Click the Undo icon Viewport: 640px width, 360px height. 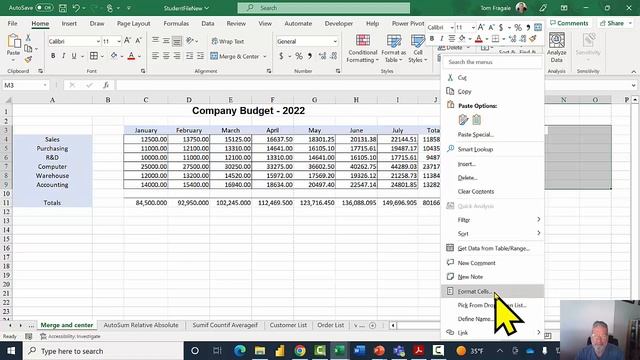tap(76, 8)
